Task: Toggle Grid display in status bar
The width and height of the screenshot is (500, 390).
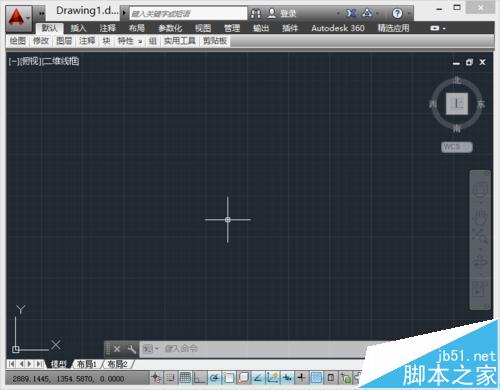Action: point(185,378)
